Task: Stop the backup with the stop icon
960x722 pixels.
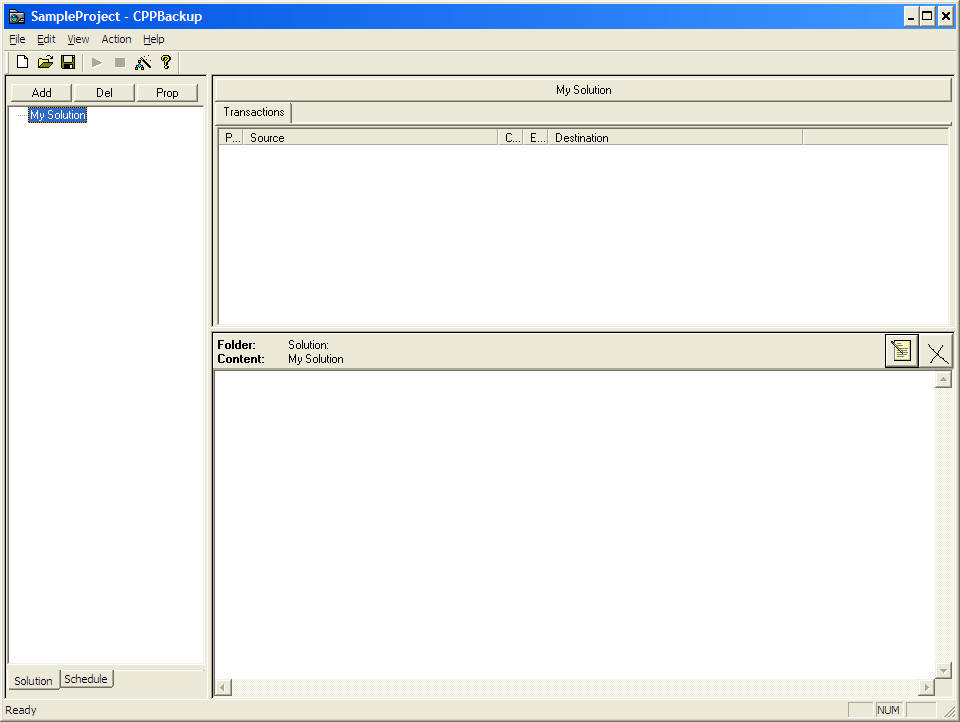Action: [120, 62]
